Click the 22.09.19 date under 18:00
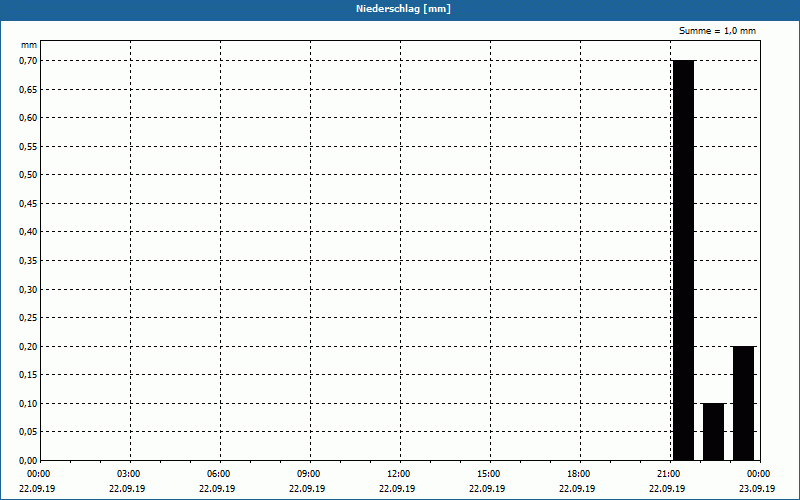 tap(577, 489)
